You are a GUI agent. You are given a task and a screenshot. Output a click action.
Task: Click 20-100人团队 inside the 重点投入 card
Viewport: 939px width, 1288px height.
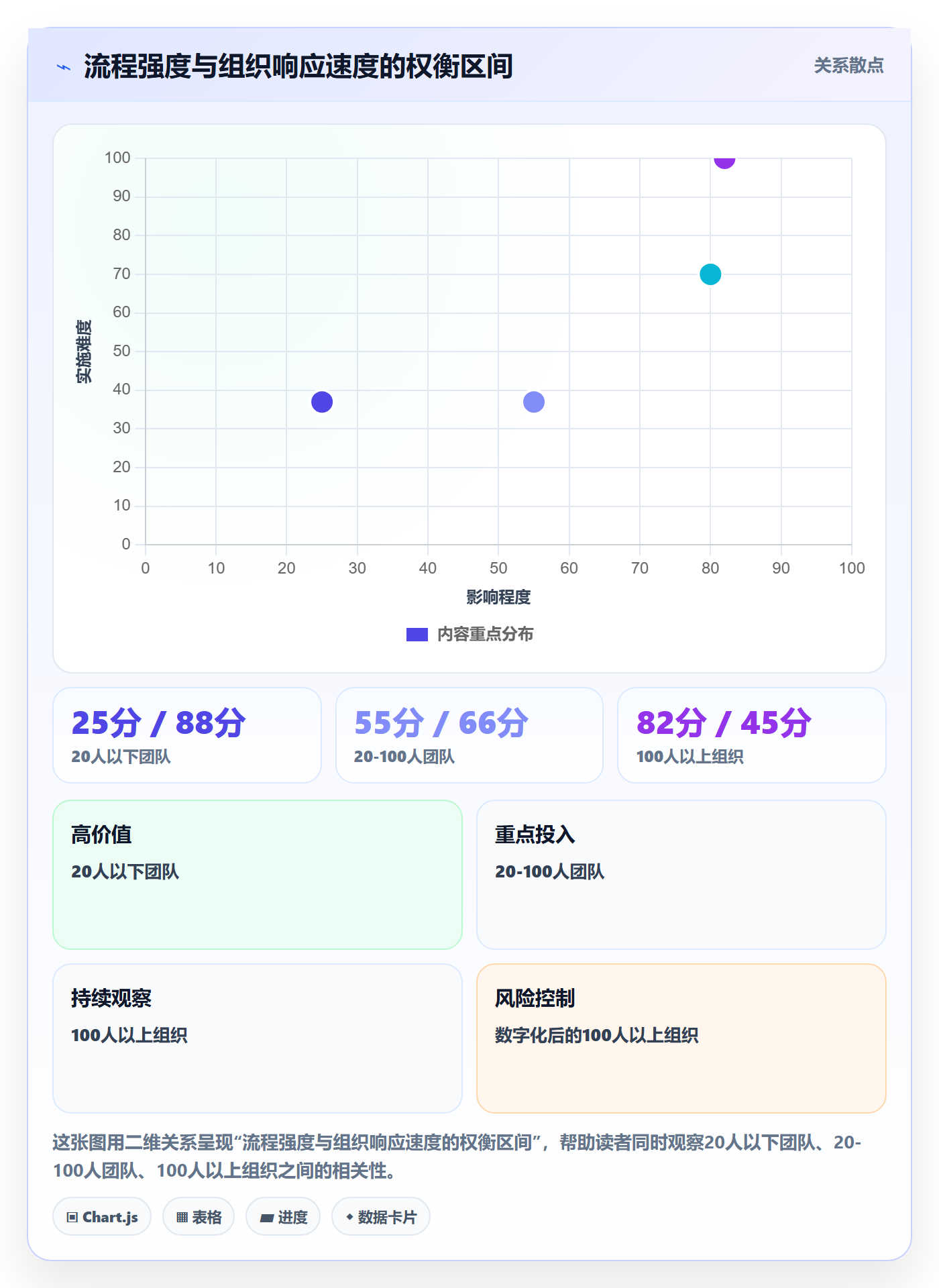coord(549,871)
